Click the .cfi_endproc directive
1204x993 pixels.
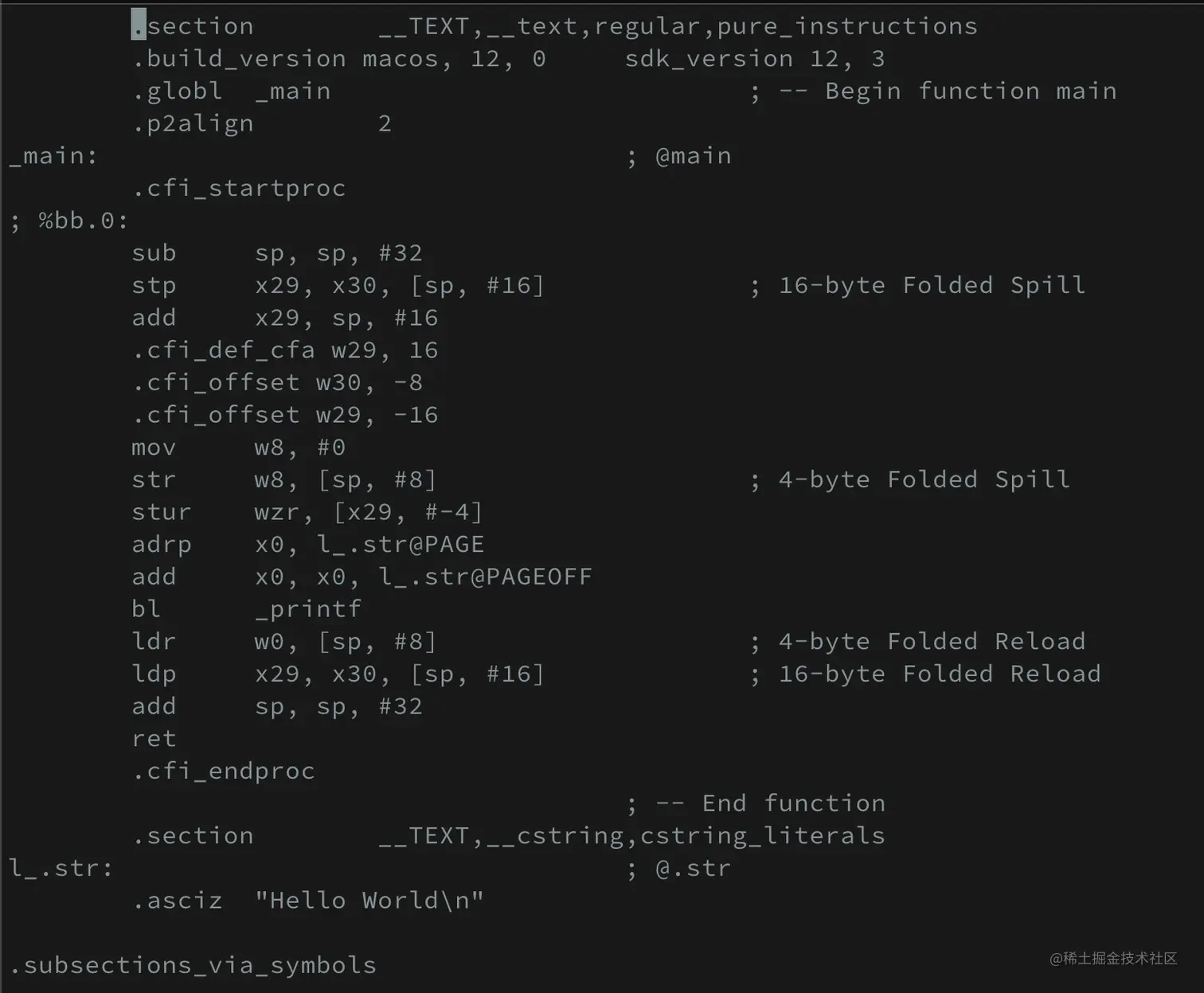[224, 772]
